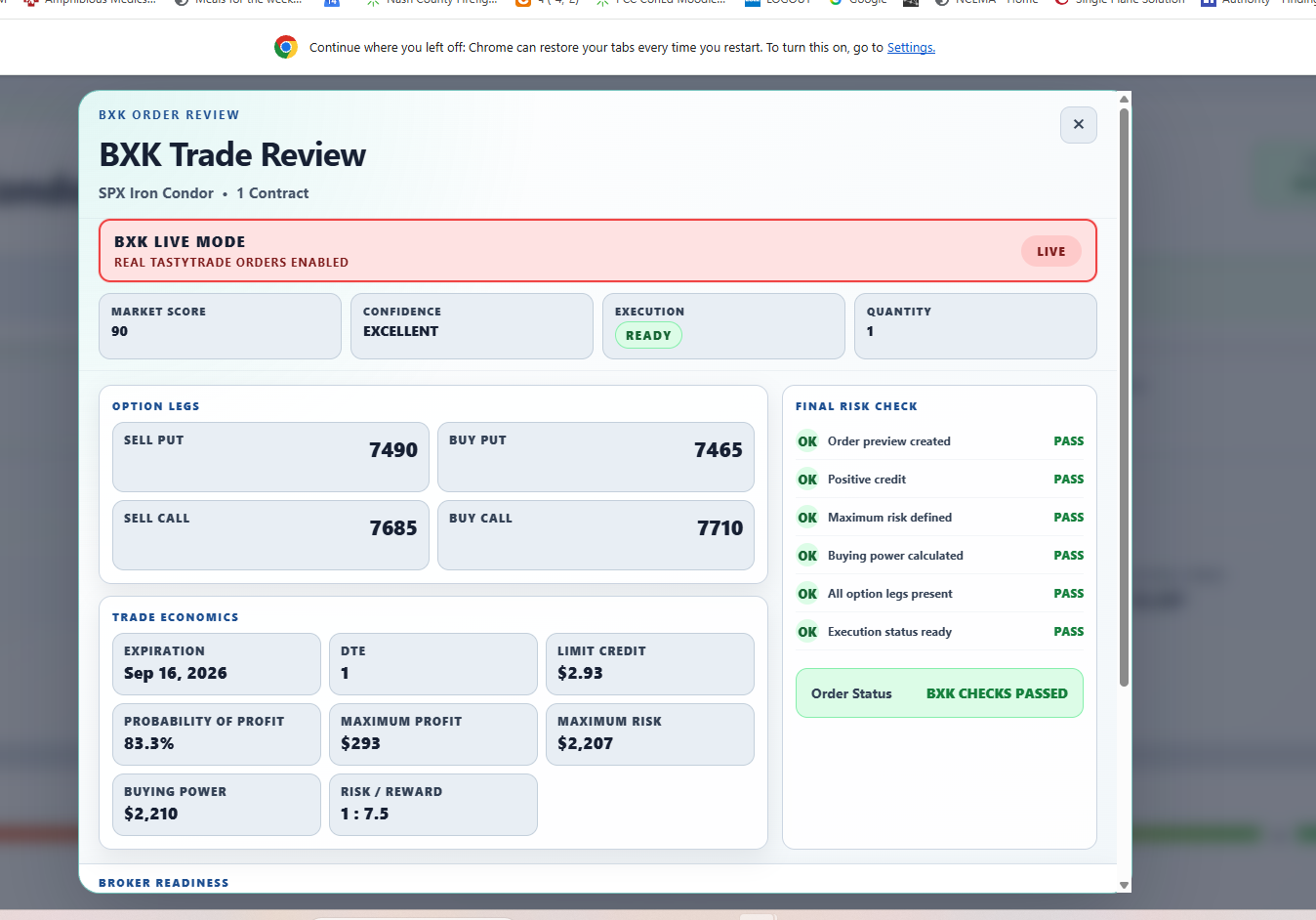This screenshot has height=920, width=1316.
Task: Click PASS next to Order preview created
Action: click(1068, 441)
